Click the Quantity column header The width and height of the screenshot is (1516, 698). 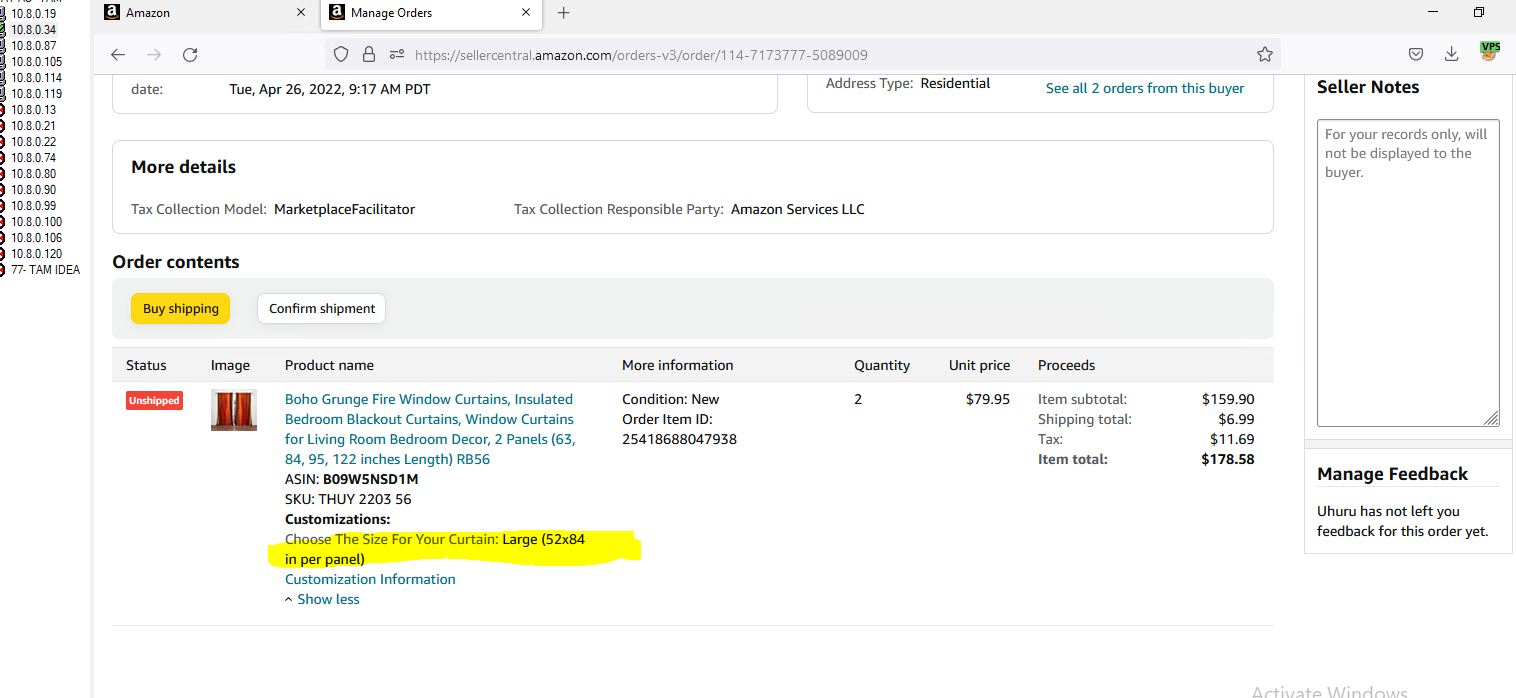(x=882, y=365)
